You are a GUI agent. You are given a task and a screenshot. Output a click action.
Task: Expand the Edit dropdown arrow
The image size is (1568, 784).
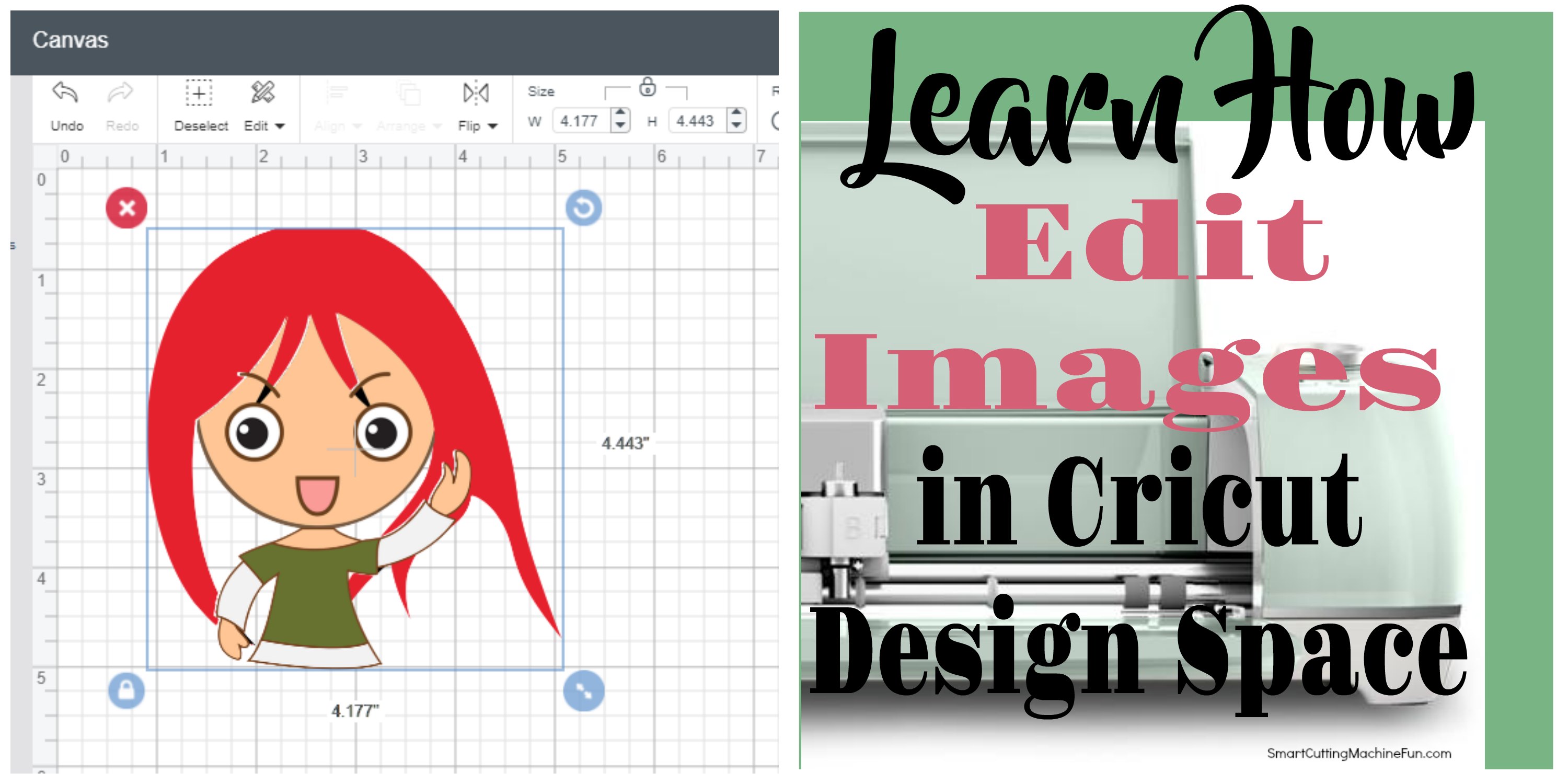[x=280, y=126]
